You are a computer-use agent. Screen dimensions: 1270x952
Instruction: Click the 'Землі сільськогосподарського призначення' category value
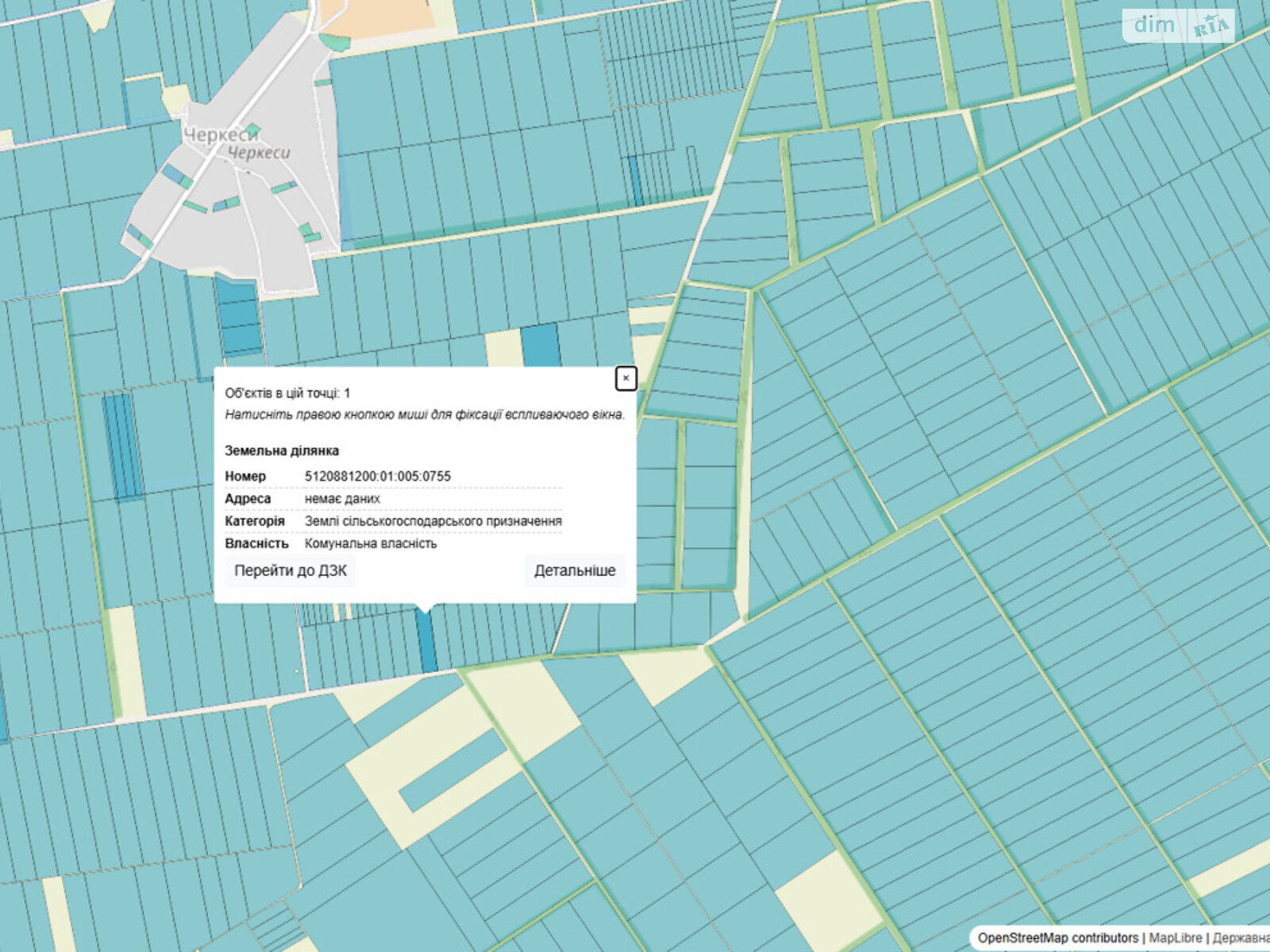tap(433, 521)
